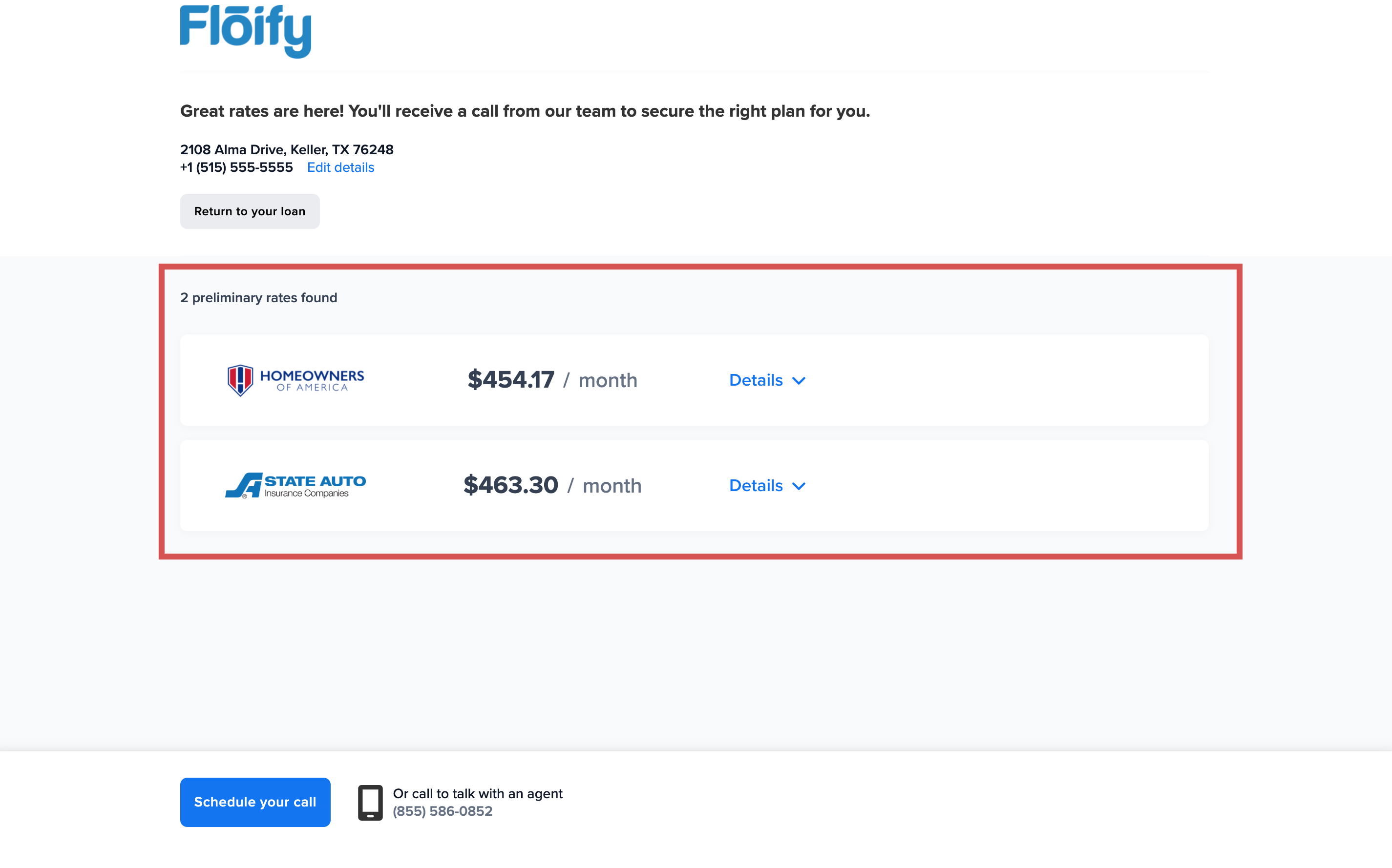The width and height of the screenshot is (1392, 868).
Task: Select the $463.30 monthly rate amount
Action: [510, 486]
